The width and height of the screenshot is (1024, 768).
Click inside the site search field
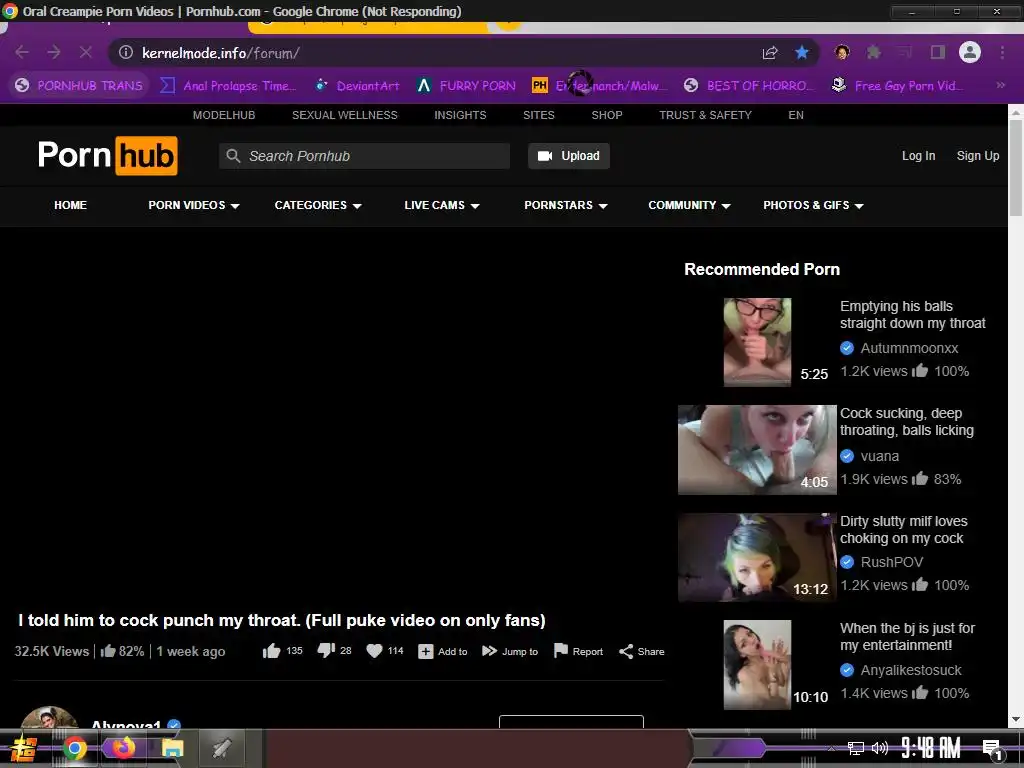click(364, 156)
